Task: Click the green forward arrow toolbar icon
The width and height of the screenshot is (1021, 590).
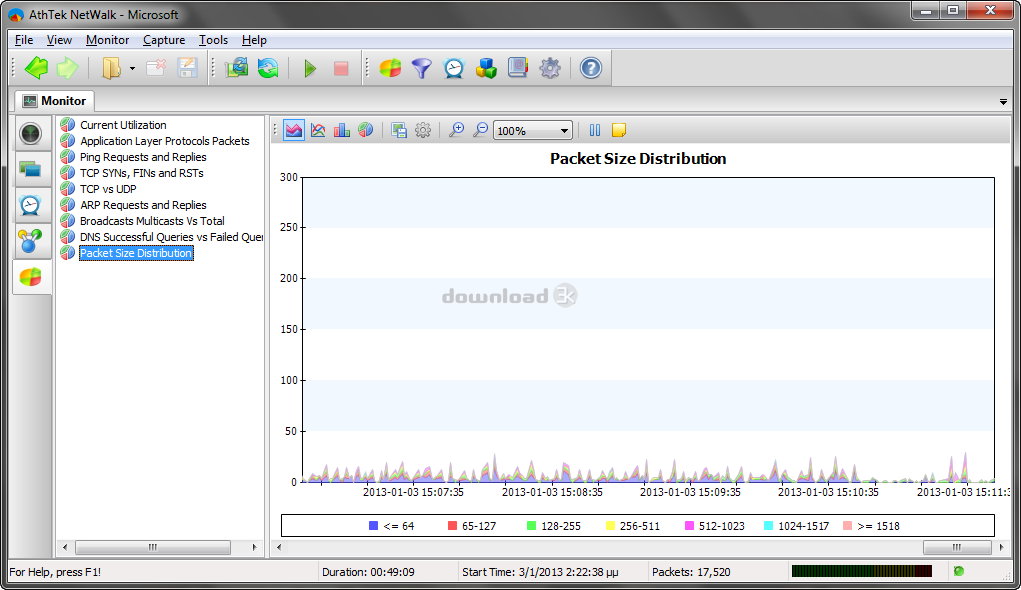Action: 68,68
